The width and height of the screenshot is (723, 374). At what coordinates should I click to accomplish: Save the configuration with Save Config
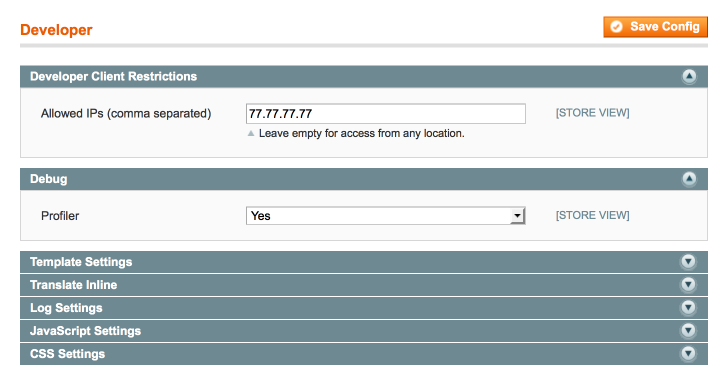[655, 27]
